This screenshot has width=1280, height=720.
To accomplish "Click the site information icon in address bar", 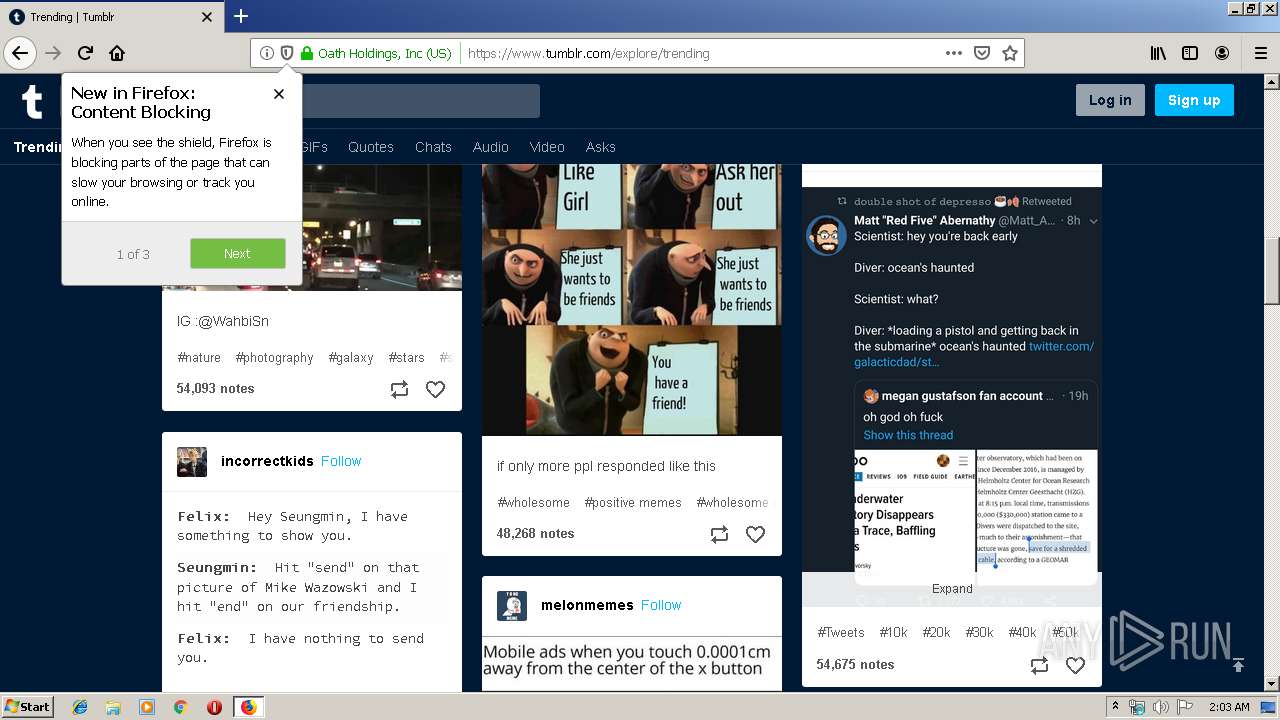I will (266, 53).
